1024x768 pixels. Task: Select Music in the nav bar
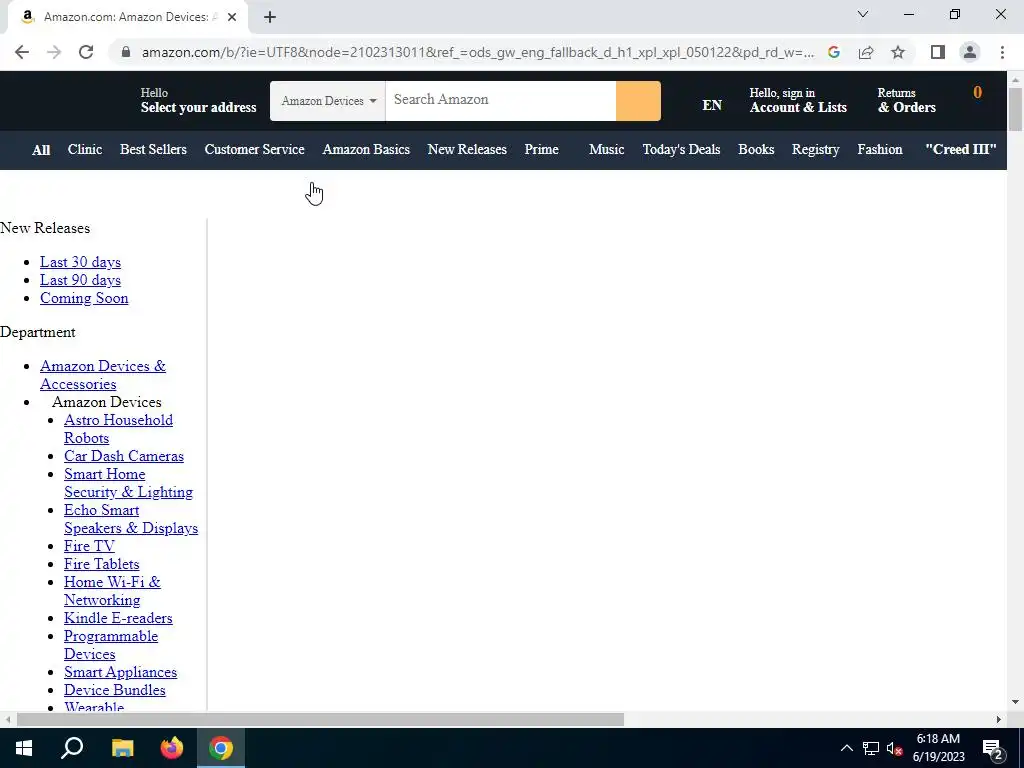coord(607,150)
